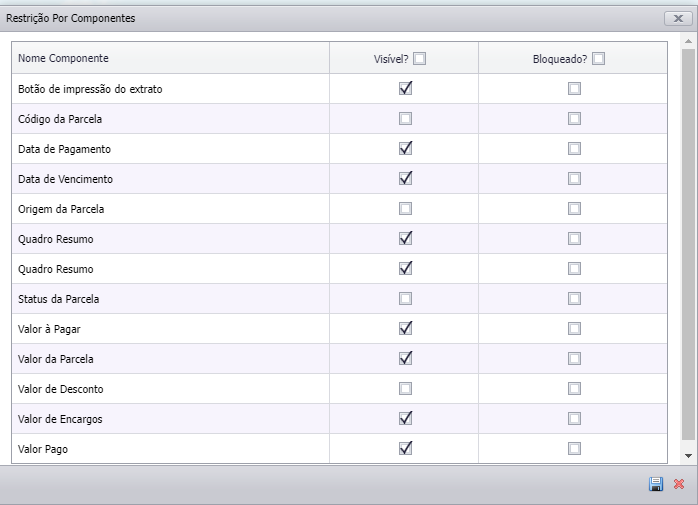698x505 pixels.
Task: Click the vertical scrollbar thumb
Action: [688, 244]
